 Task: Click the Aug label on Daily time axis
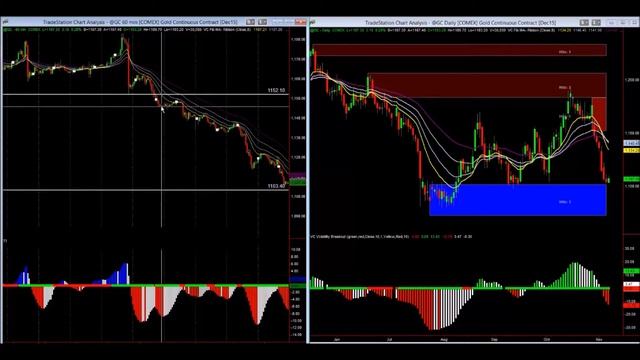point(444,339)
